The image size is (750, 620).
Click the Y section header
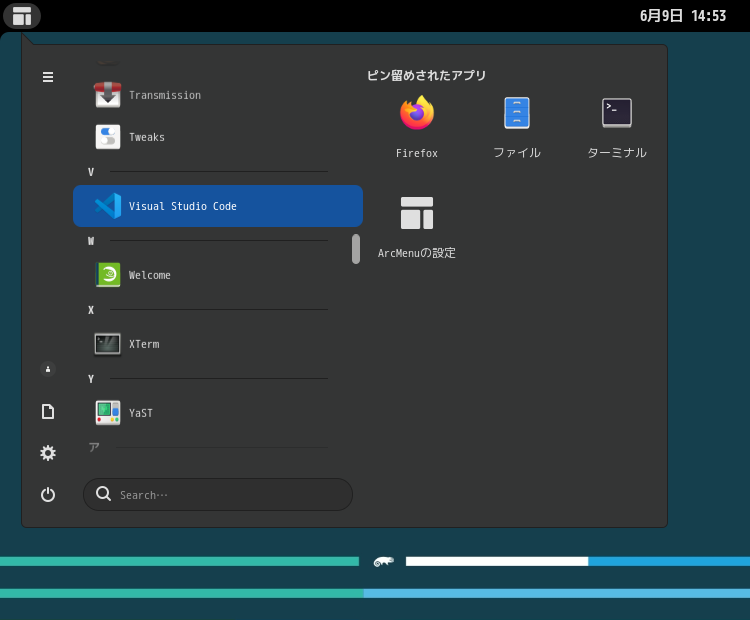[x=91, y=379]
